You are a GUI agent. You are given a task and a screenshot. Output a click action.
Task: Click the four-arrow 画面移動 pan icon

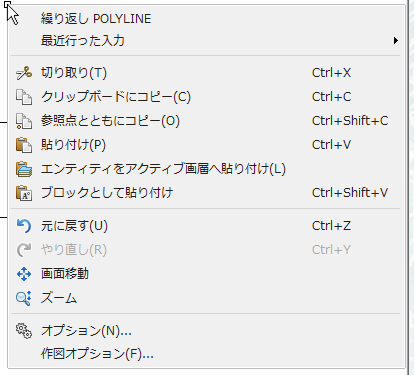[x=24, y=274]
